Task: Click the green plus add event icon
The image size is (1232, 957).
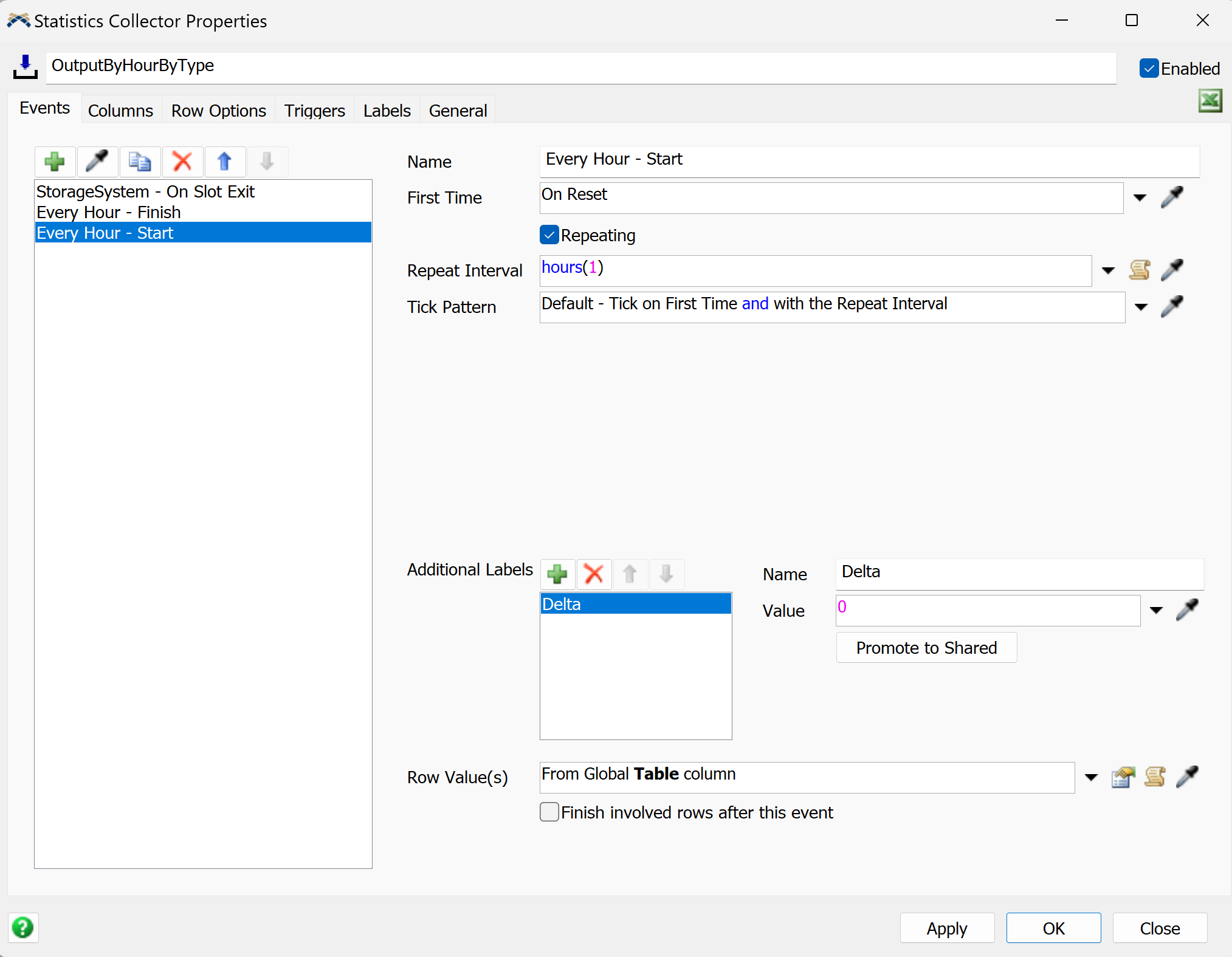Action: 55,162
